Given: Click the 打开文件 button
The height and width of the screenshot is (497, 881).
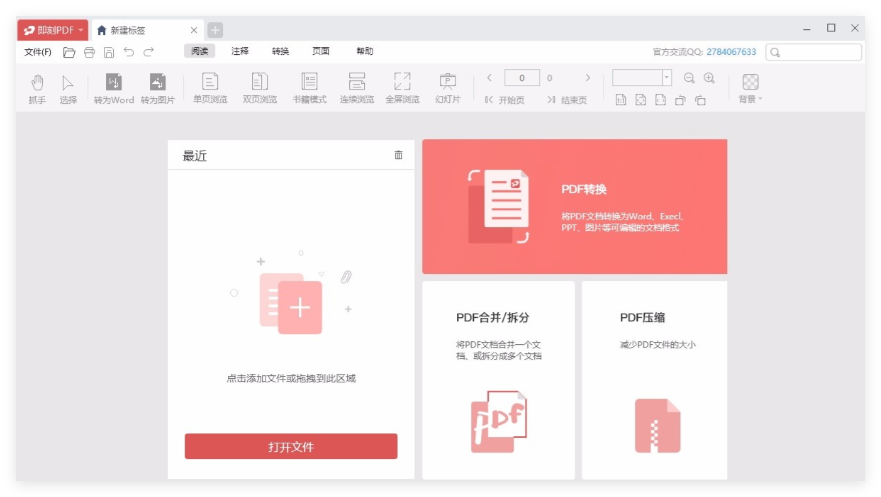Looking at the screenshot, I should pyautogui.click(x=291, y=446).
